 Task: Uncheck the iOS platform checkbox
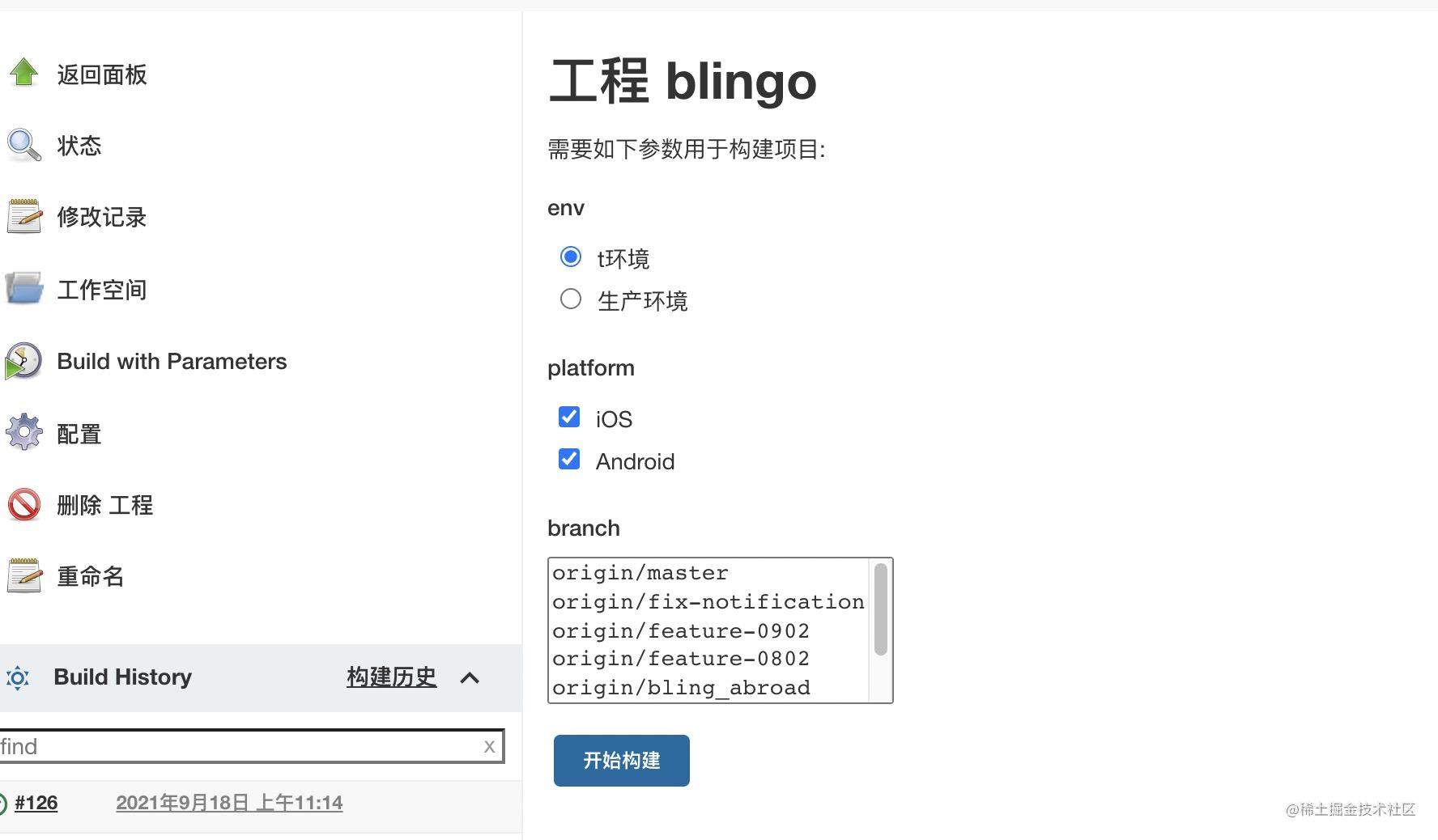569,417
